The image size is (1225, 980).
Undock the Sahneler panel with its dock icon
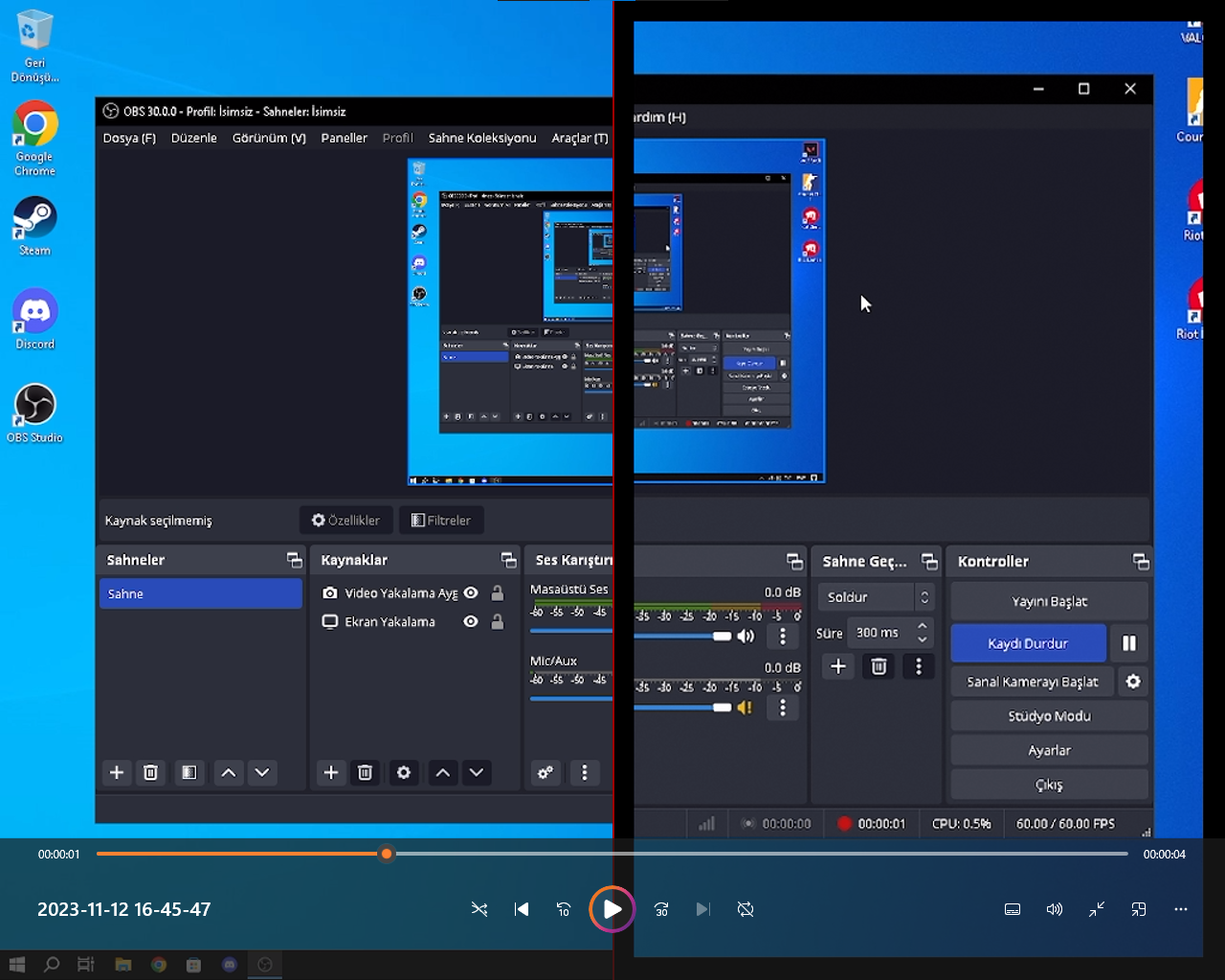[x=294, y=560]
